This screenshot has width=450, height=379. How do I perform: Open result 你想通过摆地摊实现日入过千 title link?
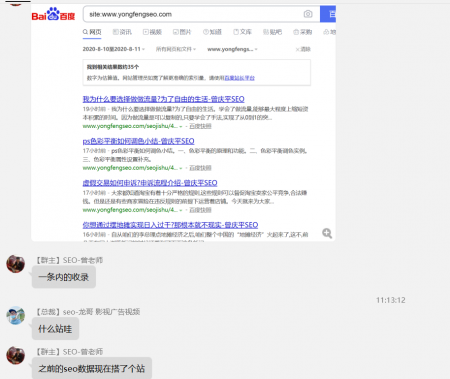click(x=170, y=225)
